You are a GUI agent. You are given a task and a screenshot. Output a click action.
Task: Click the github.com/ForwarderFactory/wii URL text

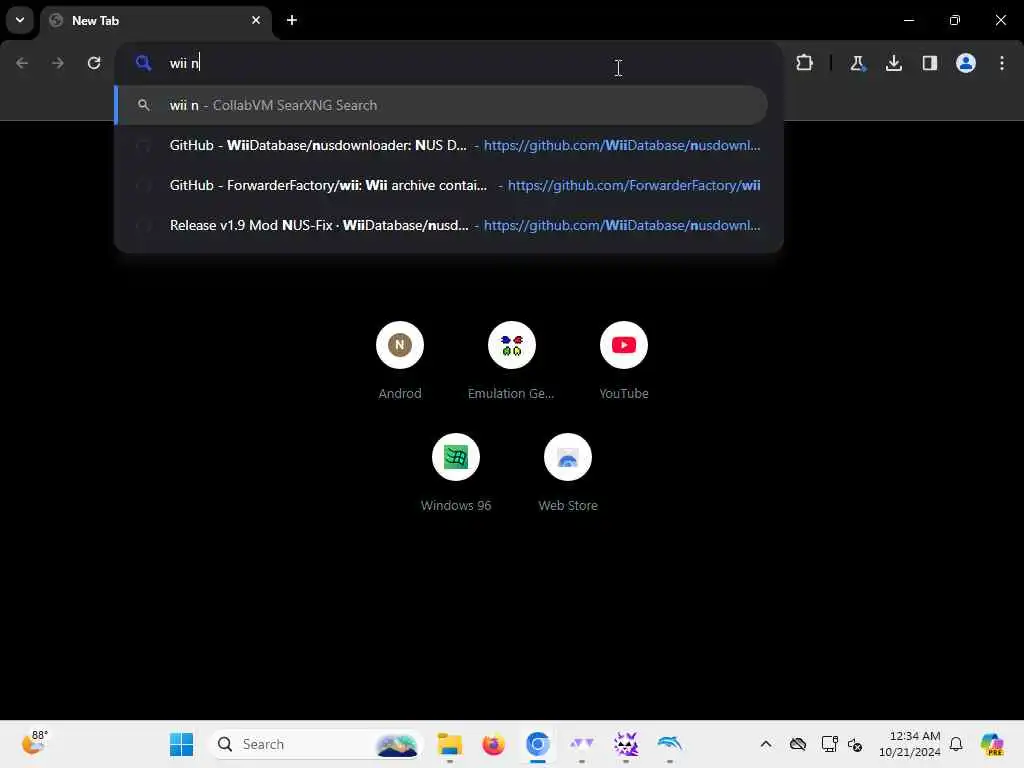click(633, 185)
